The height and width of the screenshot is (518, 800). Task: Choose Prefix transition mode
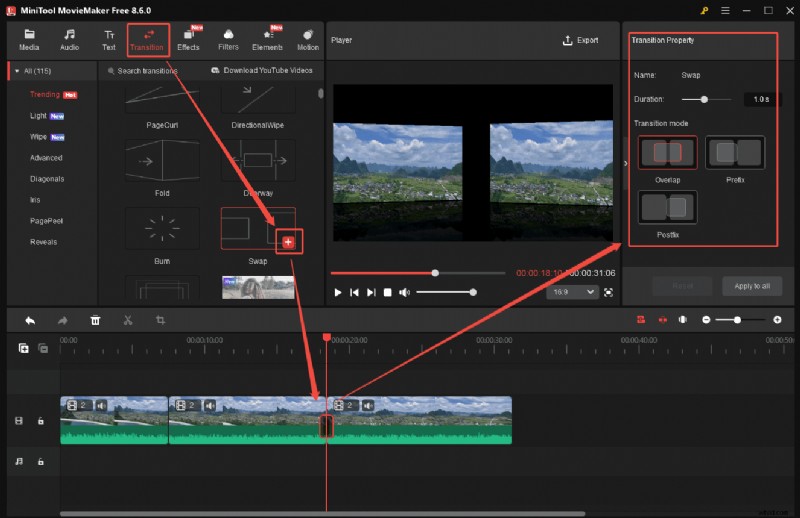[x=735, y=153]
